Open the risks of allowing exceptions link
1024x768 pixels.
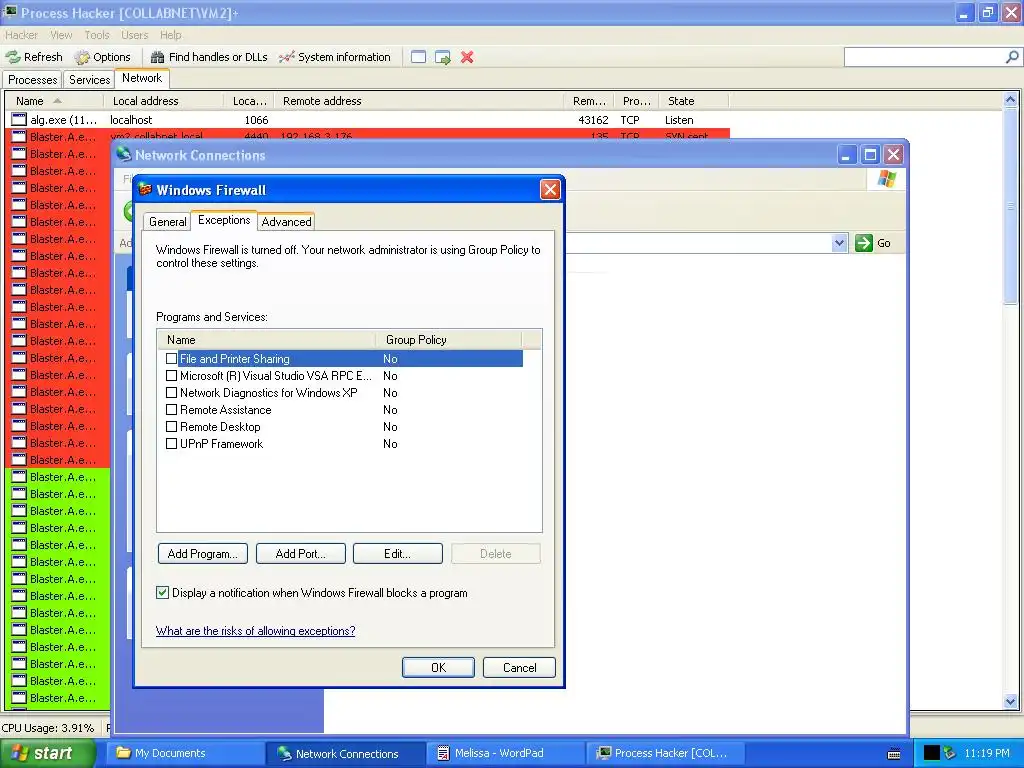[x=255, y=631]
